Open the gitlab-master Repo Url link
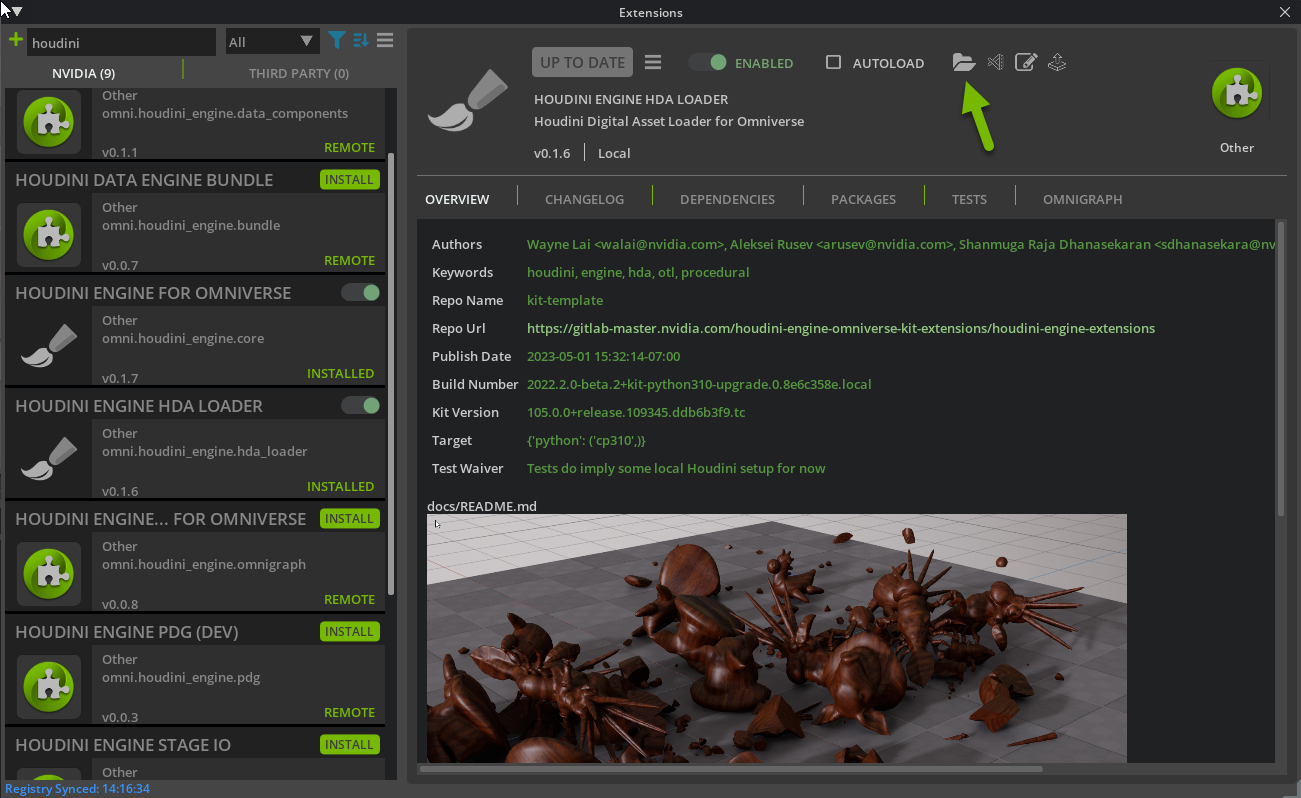Viewport: 1301px width, 798px height. click(x=841, y=328)
